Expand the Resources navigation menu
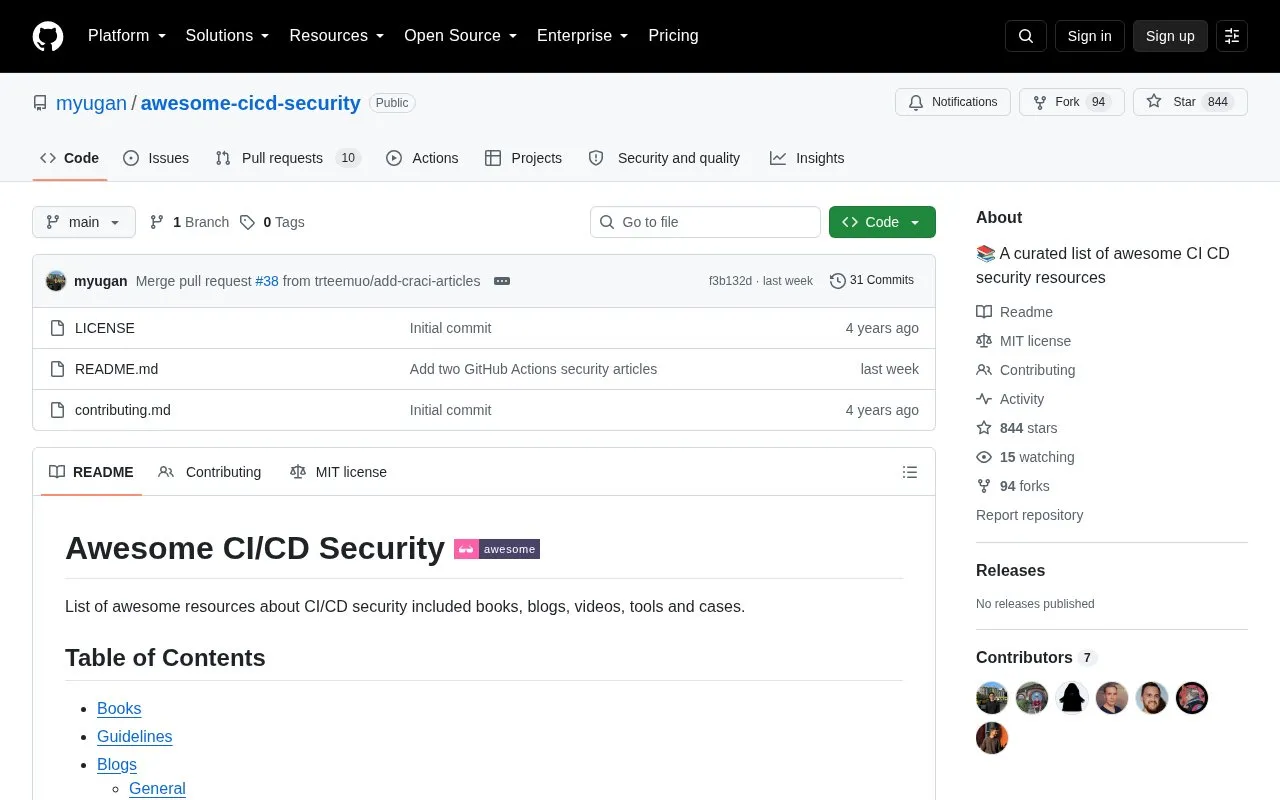The height and width of the screenshot is (800, 1280). tap(337, 36)
